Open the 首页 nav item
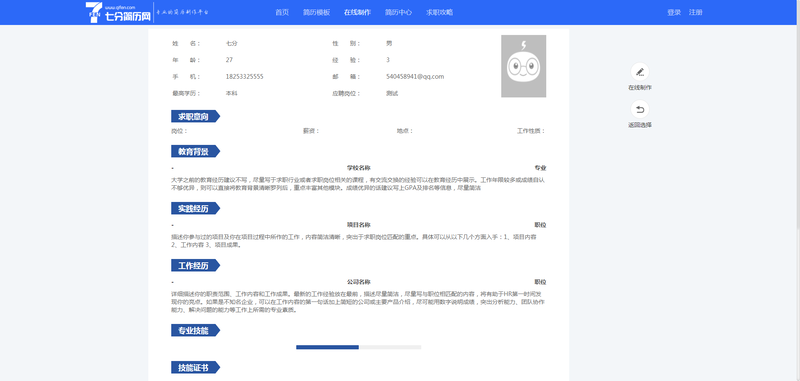The width and height of the screenshot is (800, 381). (282, 12)
